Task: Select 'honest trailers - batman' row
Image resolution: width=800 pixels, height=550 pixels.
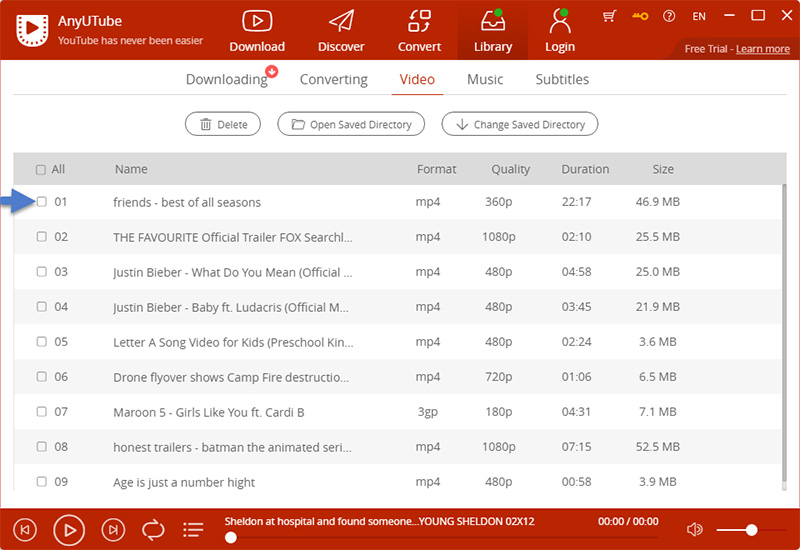Action: (397, 446)
